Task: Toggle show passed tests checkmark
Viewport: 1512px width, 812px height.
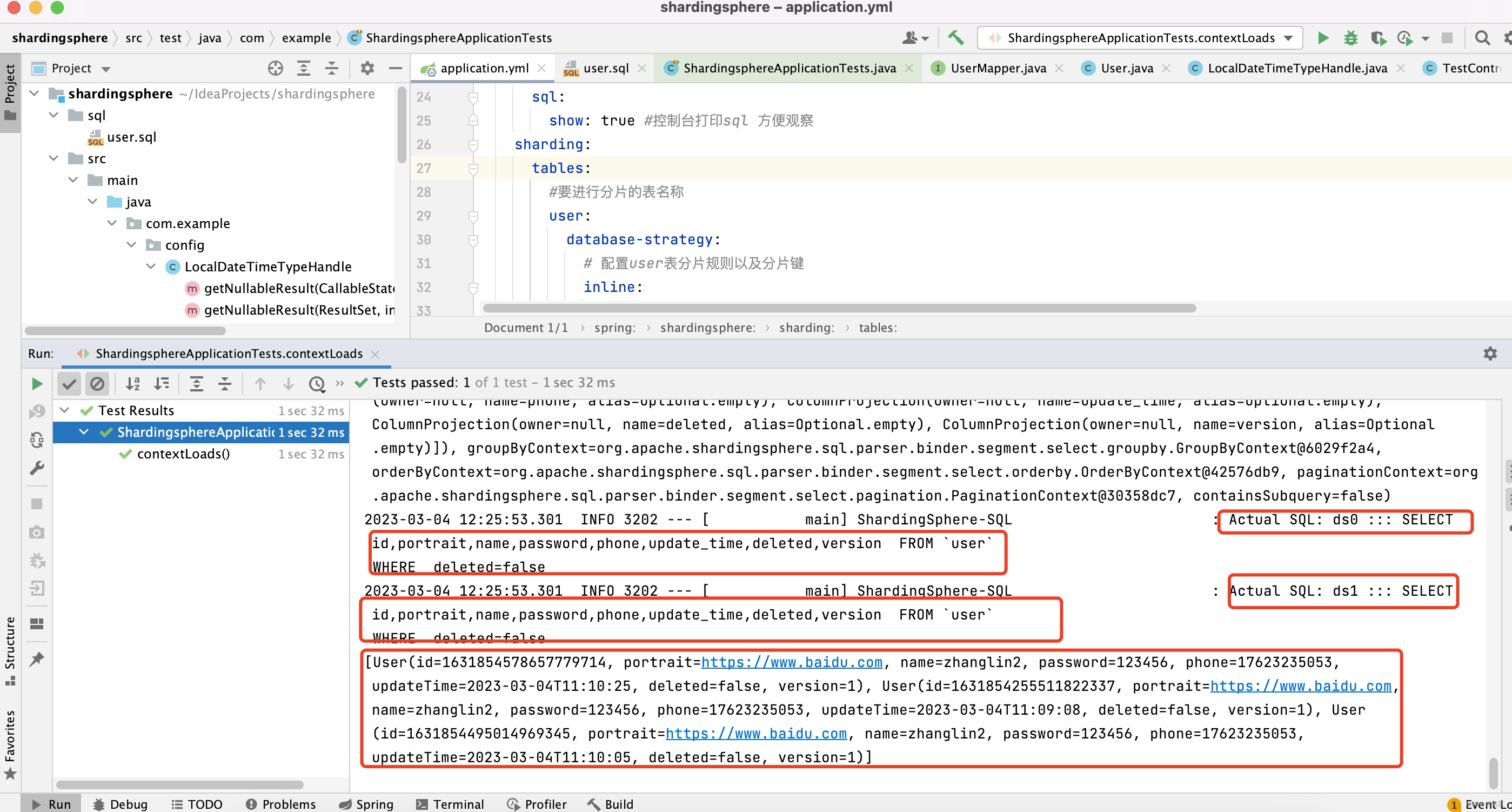Action: [69, 384]
